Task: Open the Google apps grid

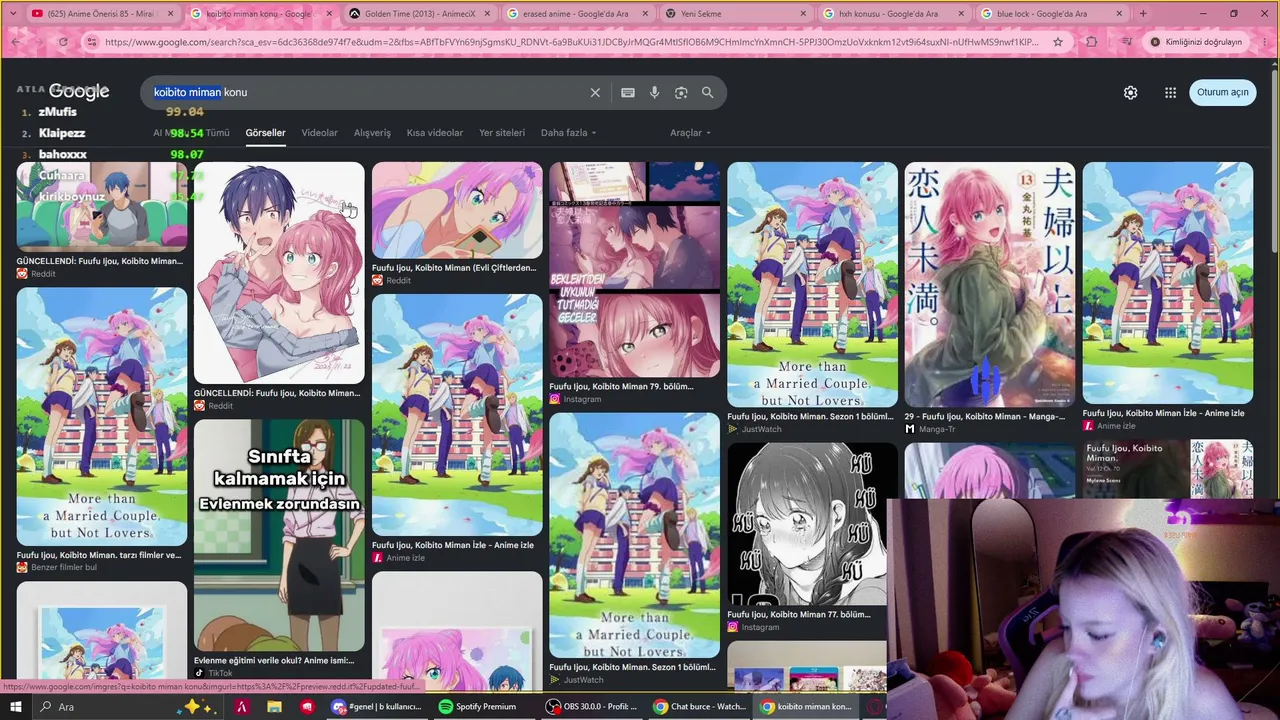Action: (x=1170, y=92)
